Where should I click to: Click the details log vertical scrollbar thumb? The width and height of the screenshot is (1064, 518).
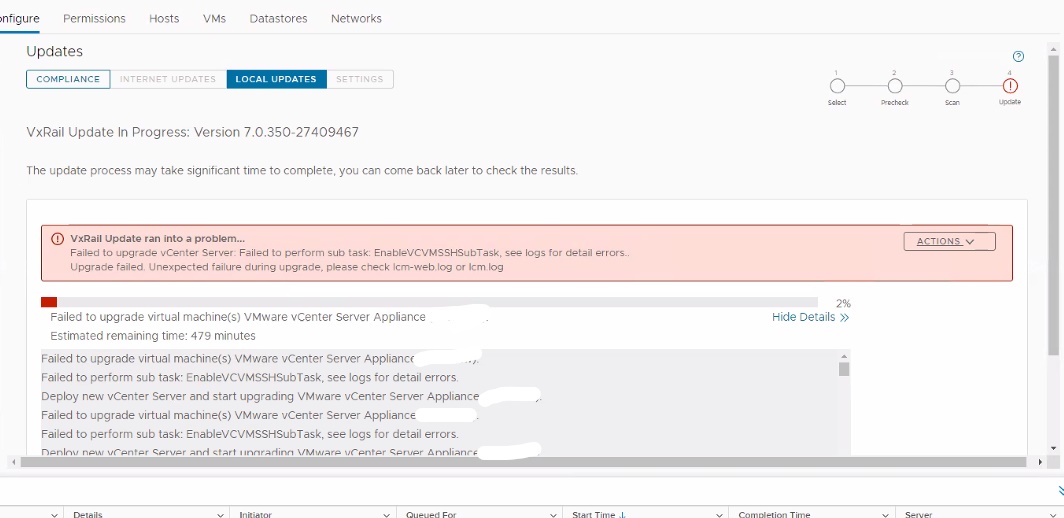point(844,369)
